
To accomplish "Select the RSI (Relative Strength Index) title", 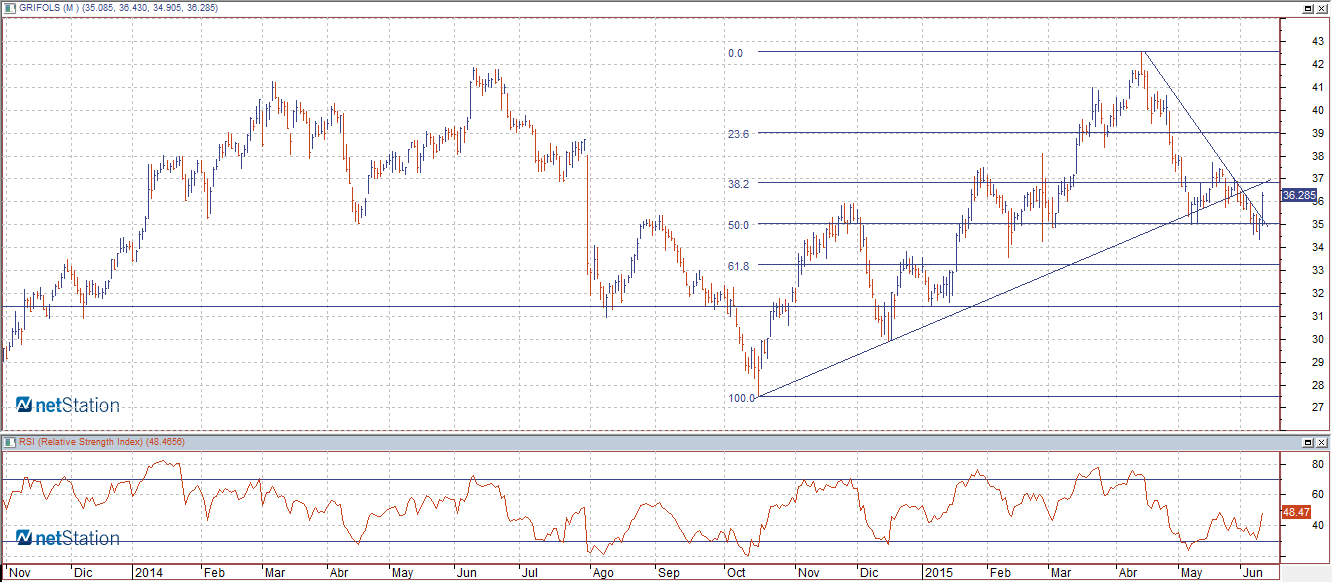I will tap(81, 441).
